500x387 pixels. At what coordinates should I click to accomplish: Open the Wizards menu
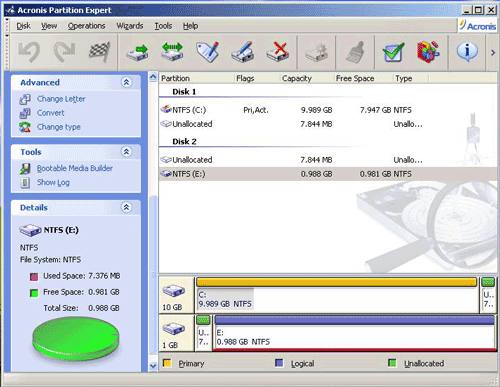(130, 26)
